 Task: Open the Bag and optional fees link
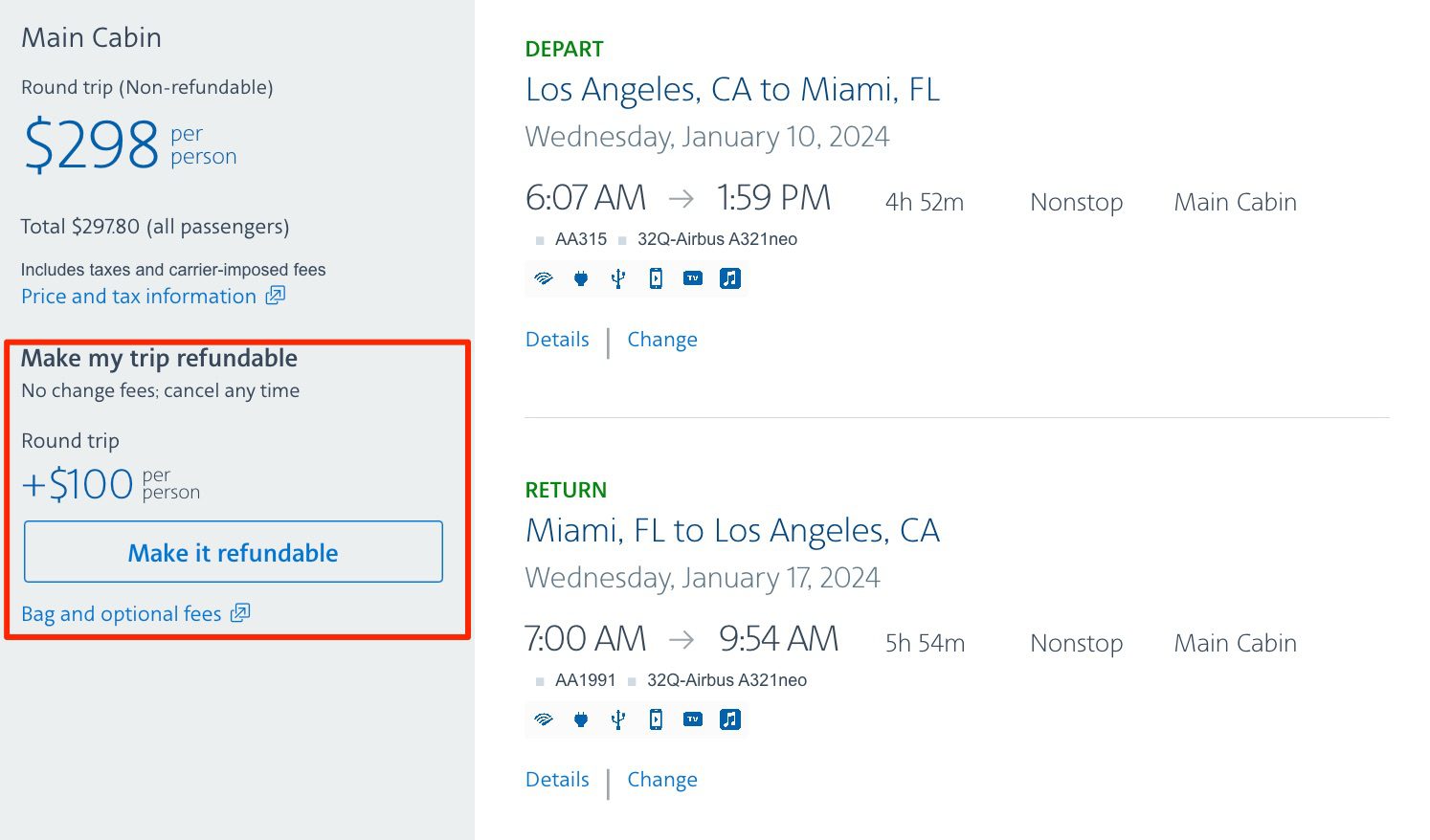coord(122,614)
